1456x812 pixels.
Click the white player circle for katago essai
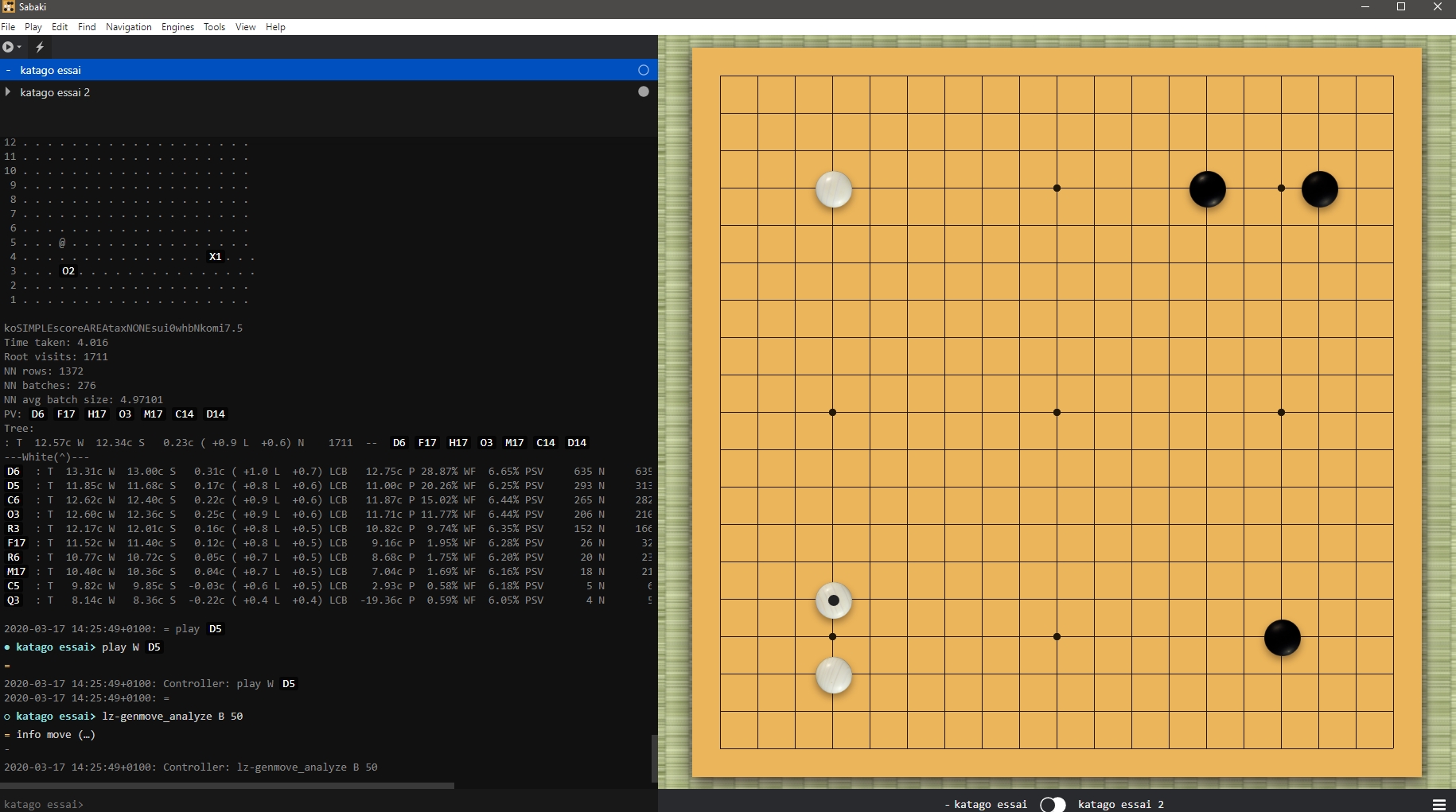[644, 70]
